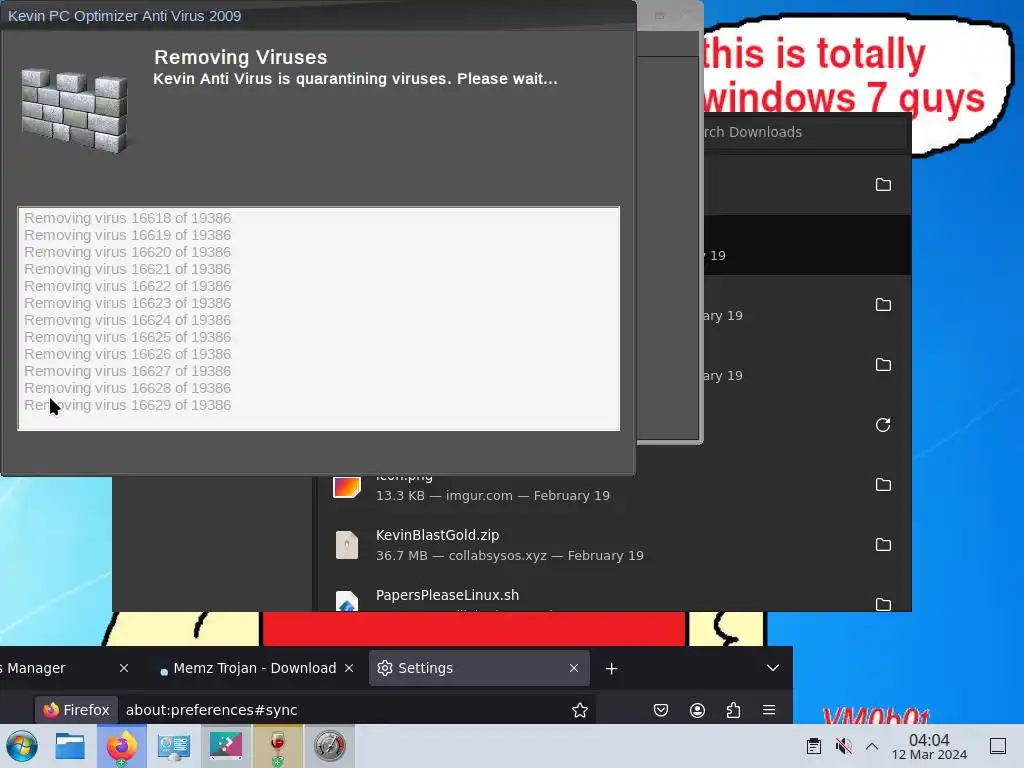Click the Removing Viruses heading
This screenshot has height=768, width=1024.
coord(240,57)
